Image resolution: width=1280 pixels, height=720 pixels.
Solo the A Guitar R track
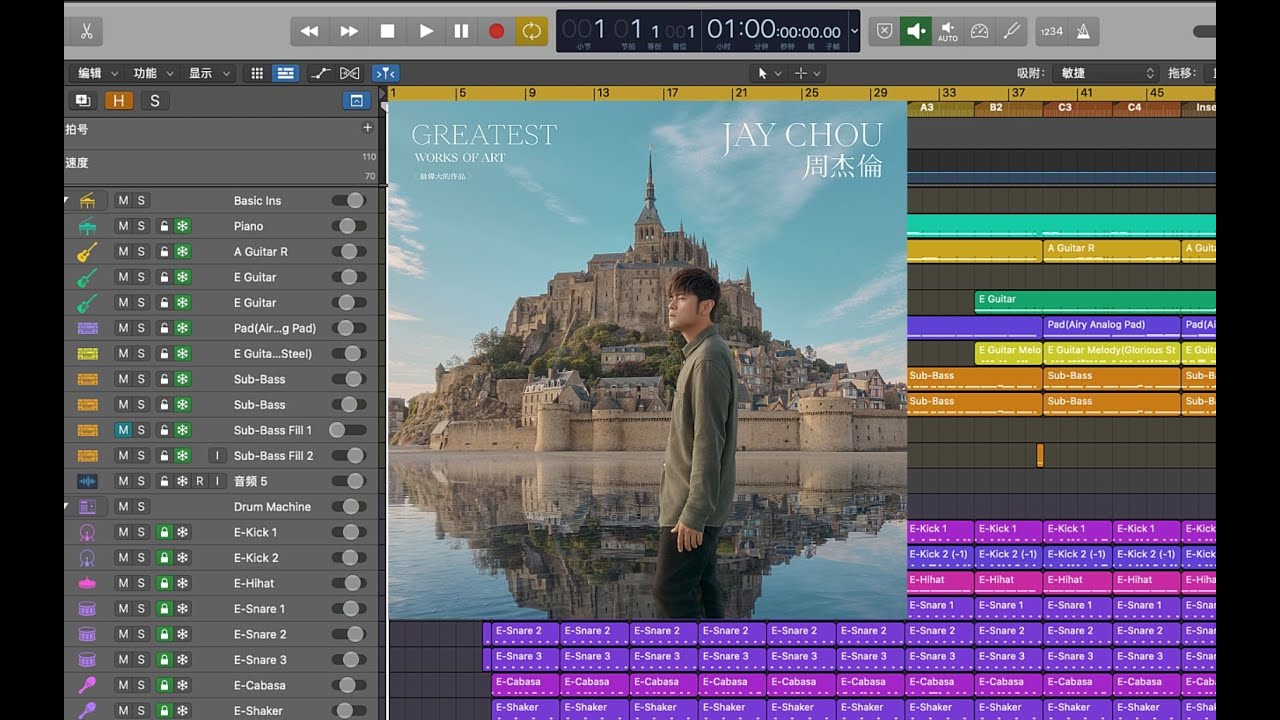point(141,252)
